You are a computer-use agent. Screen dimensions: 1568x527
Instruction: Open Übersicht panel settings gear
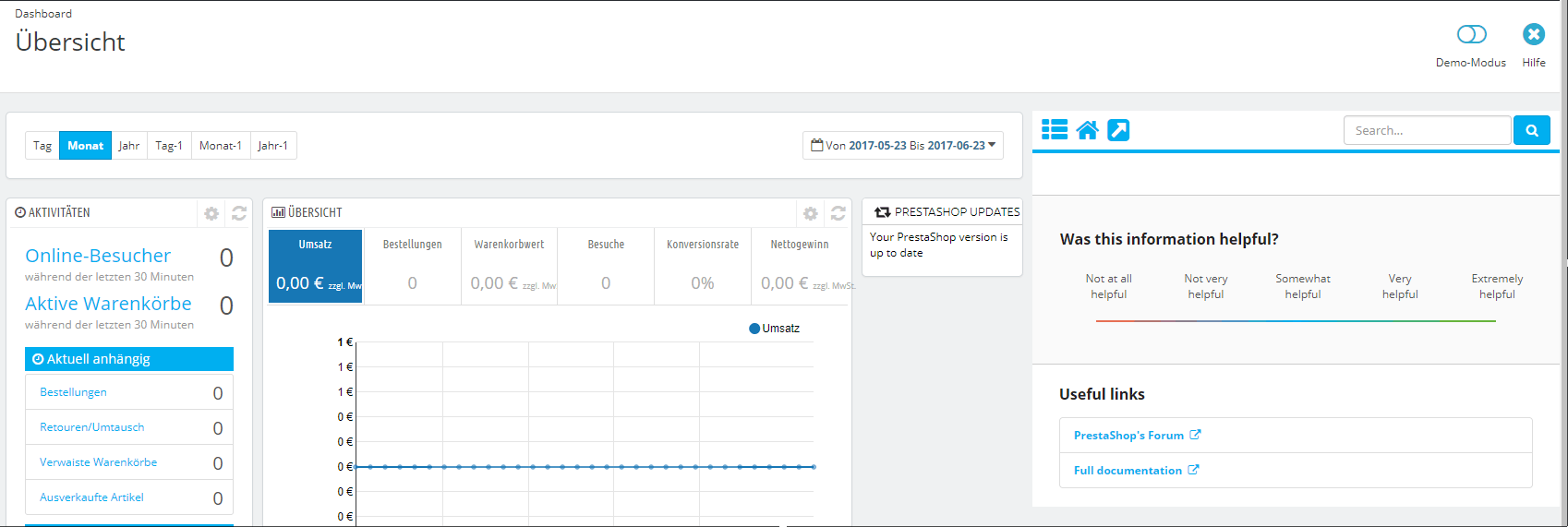[810, 213]
